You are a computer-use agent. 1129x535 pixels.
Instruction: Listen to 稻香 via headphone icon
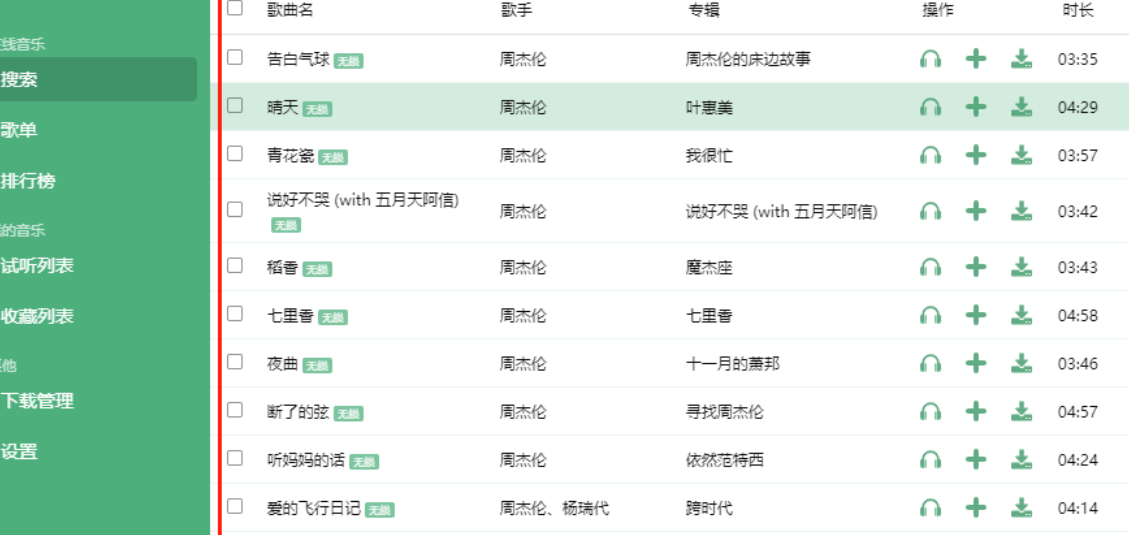[930, 267]
